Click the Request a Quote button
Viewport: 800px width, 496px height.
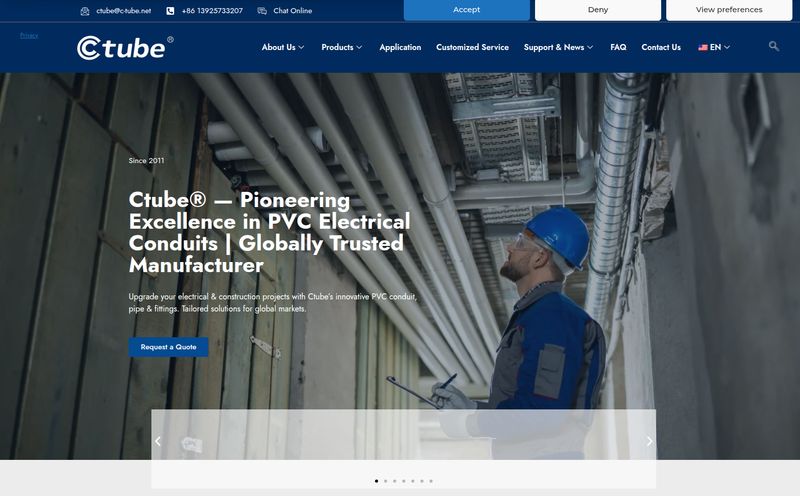[168, 347]
